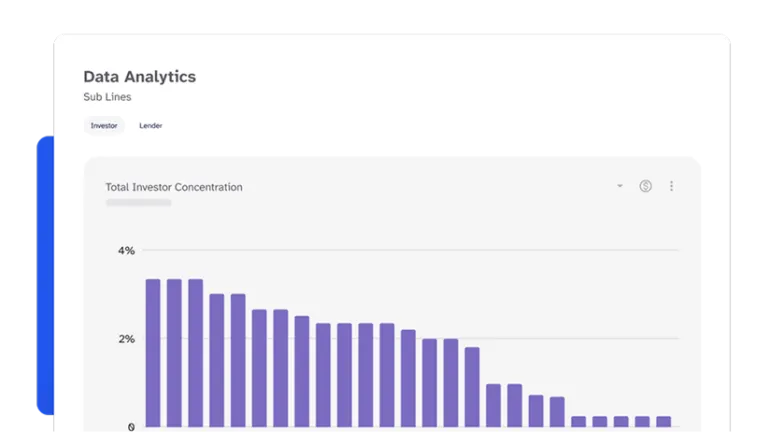Screen dimensions: 768x432
Task: Click the blue vertical strip on the left
Action: (44, 275)
